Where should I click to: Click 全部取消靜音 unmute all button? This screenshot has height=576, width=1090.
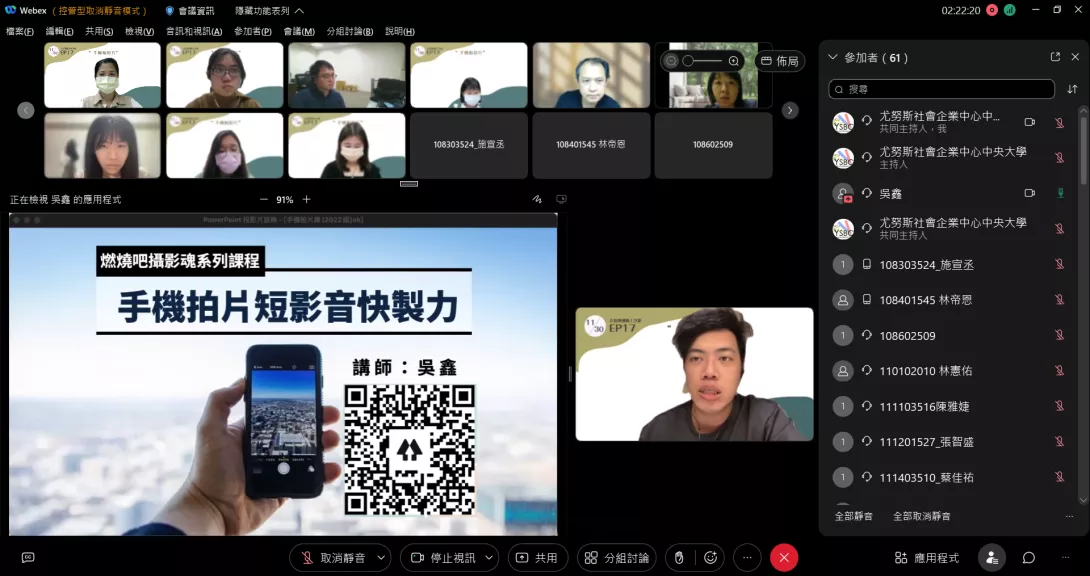(922, 516)
